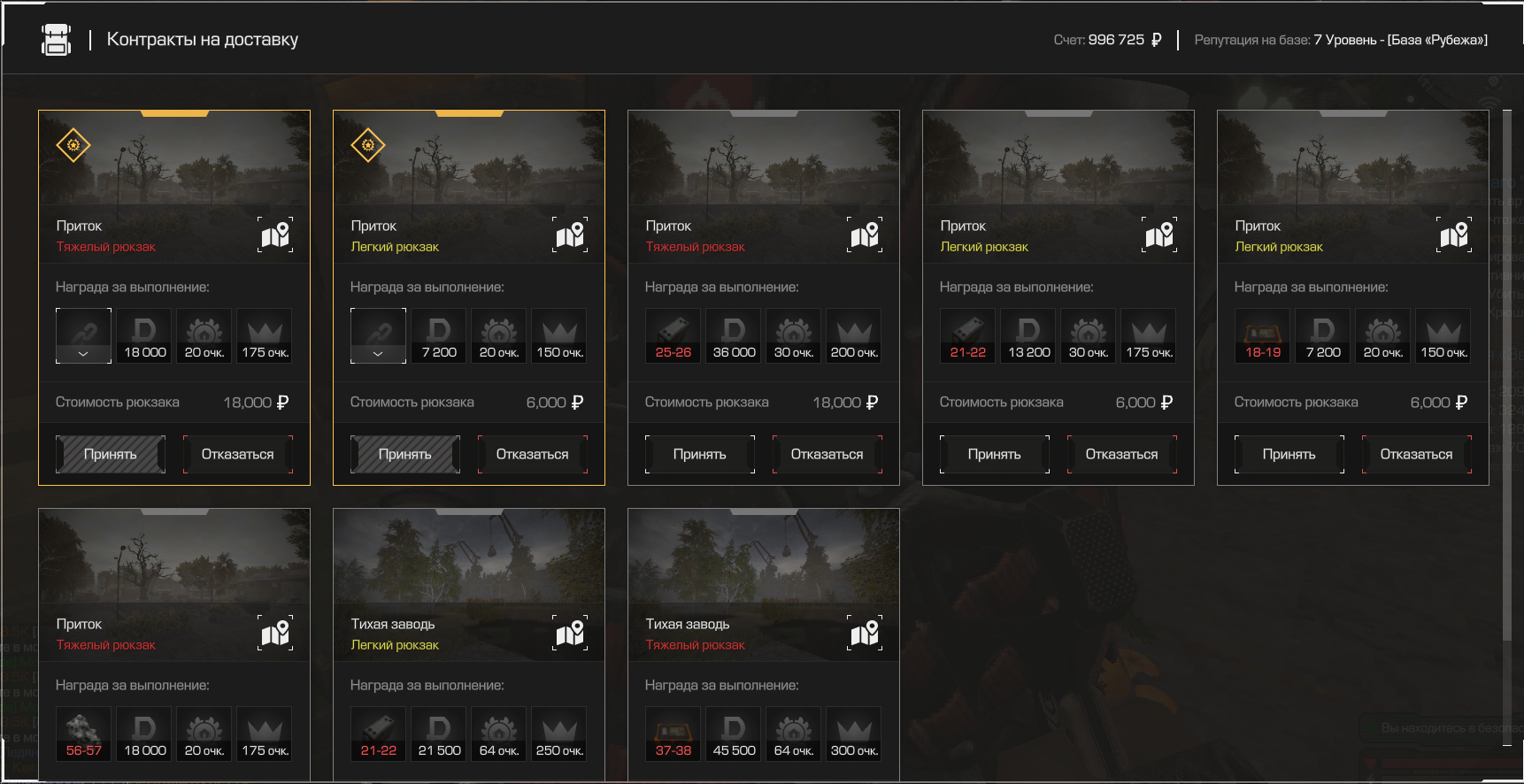Click the Контракты на доставку title
Image resolution: width=1524 pixels, height=784 pixels.
(x=203, y=40)
